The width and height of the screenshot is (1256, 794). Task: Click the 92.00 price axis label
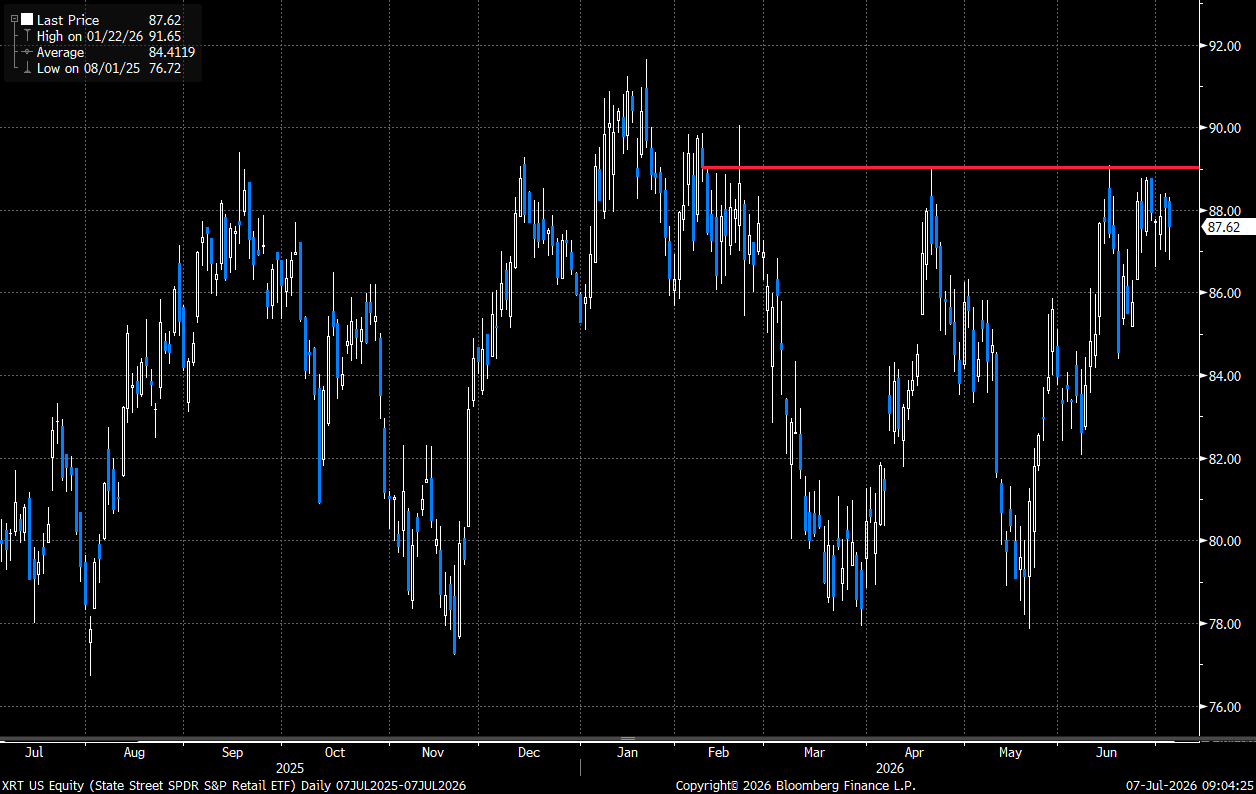pos(1224,46)
